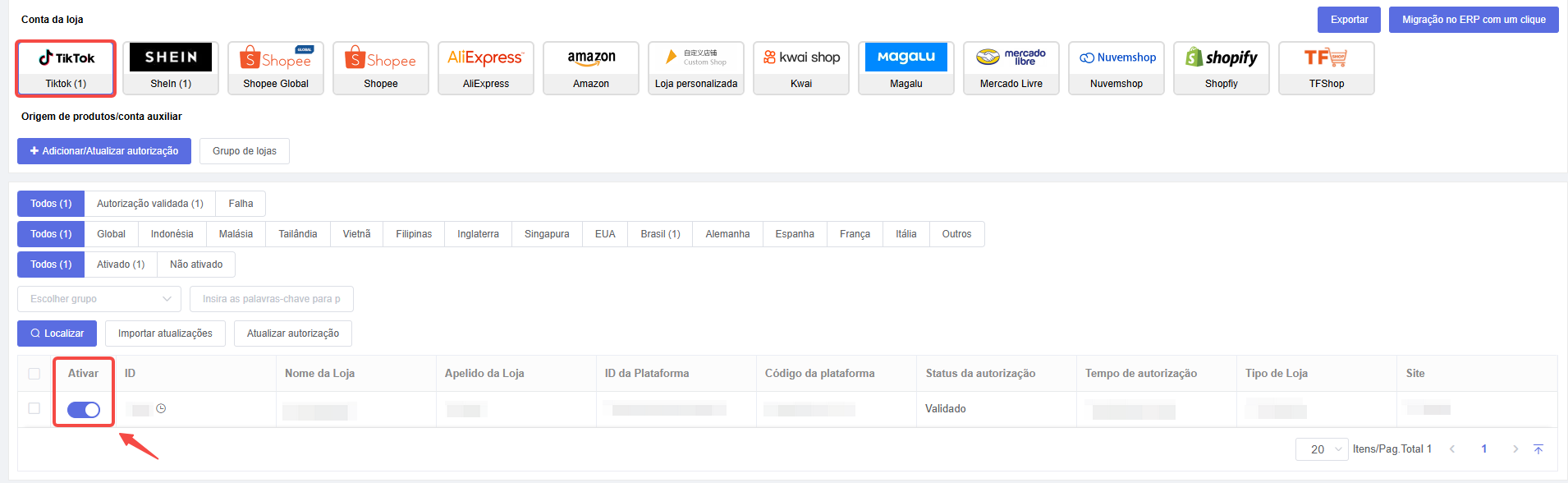Viewport: 1568px width, 483px height.
Task: Filter by Malásia region tab
Action: click(236, 234)
